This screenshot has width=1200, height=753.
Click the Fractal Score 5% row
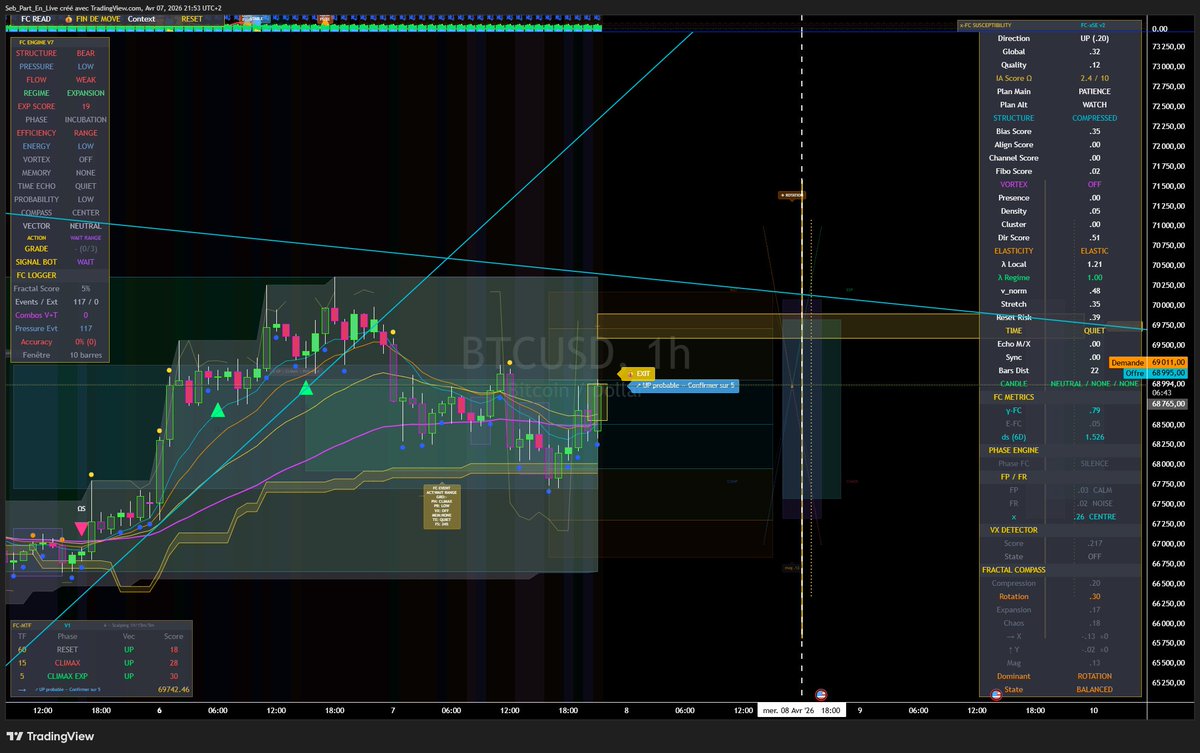coord(59,289)
